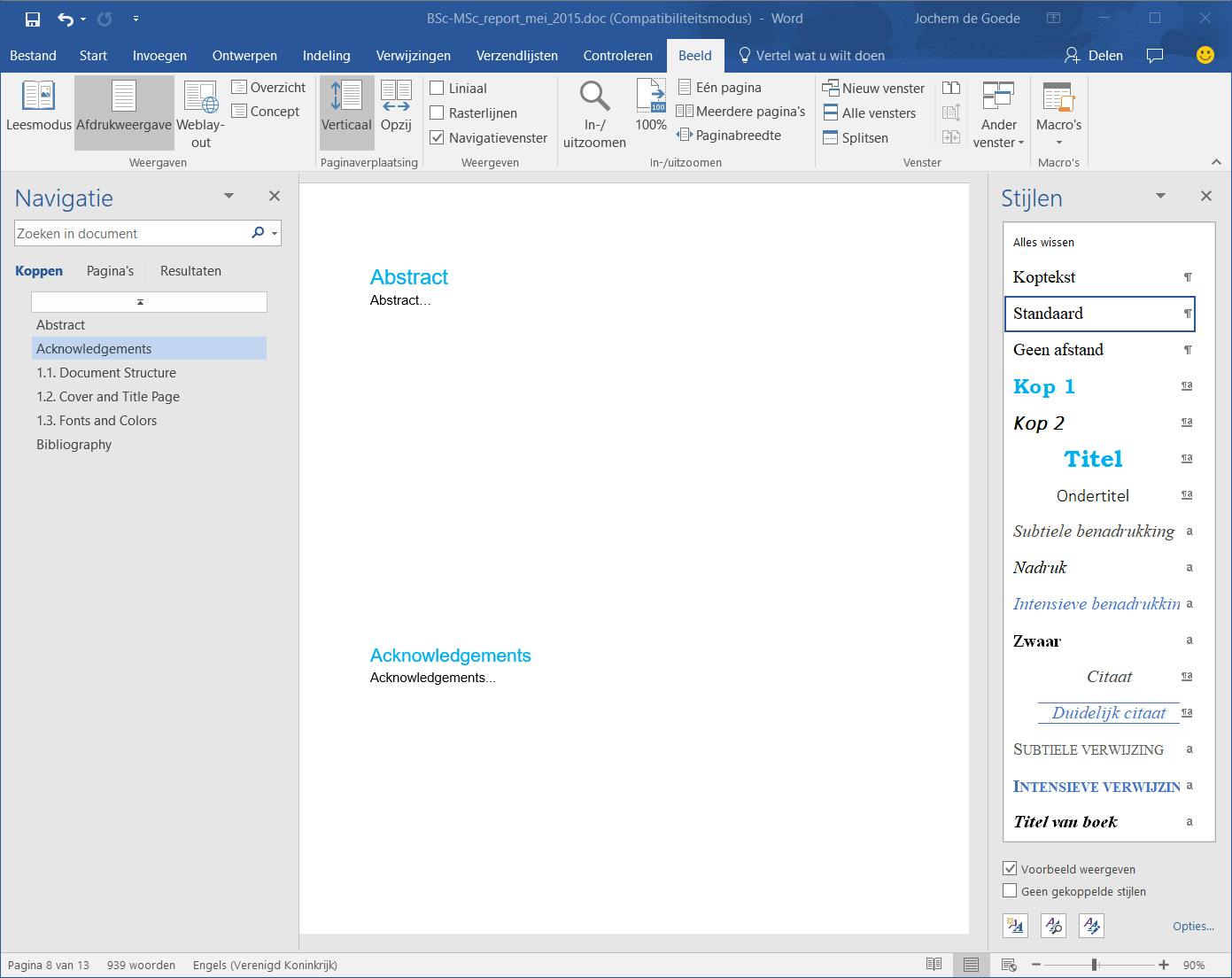1232x978 pixels.
Task: Open the Macro's dropdown arrow
Action: (1058, 143)
